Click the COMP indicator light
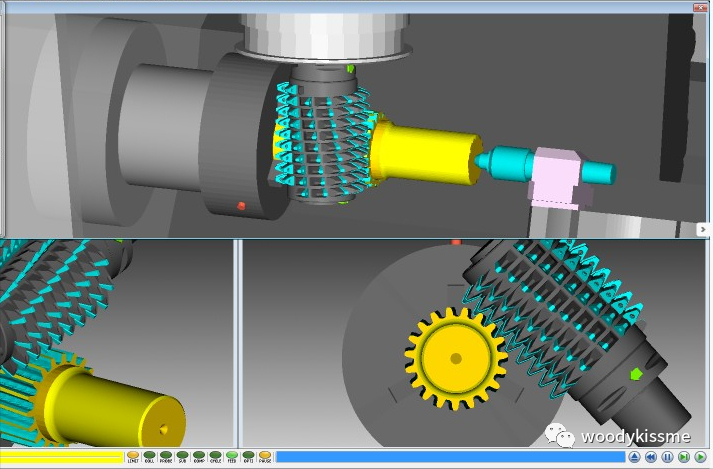 click(x=198, y=457)
